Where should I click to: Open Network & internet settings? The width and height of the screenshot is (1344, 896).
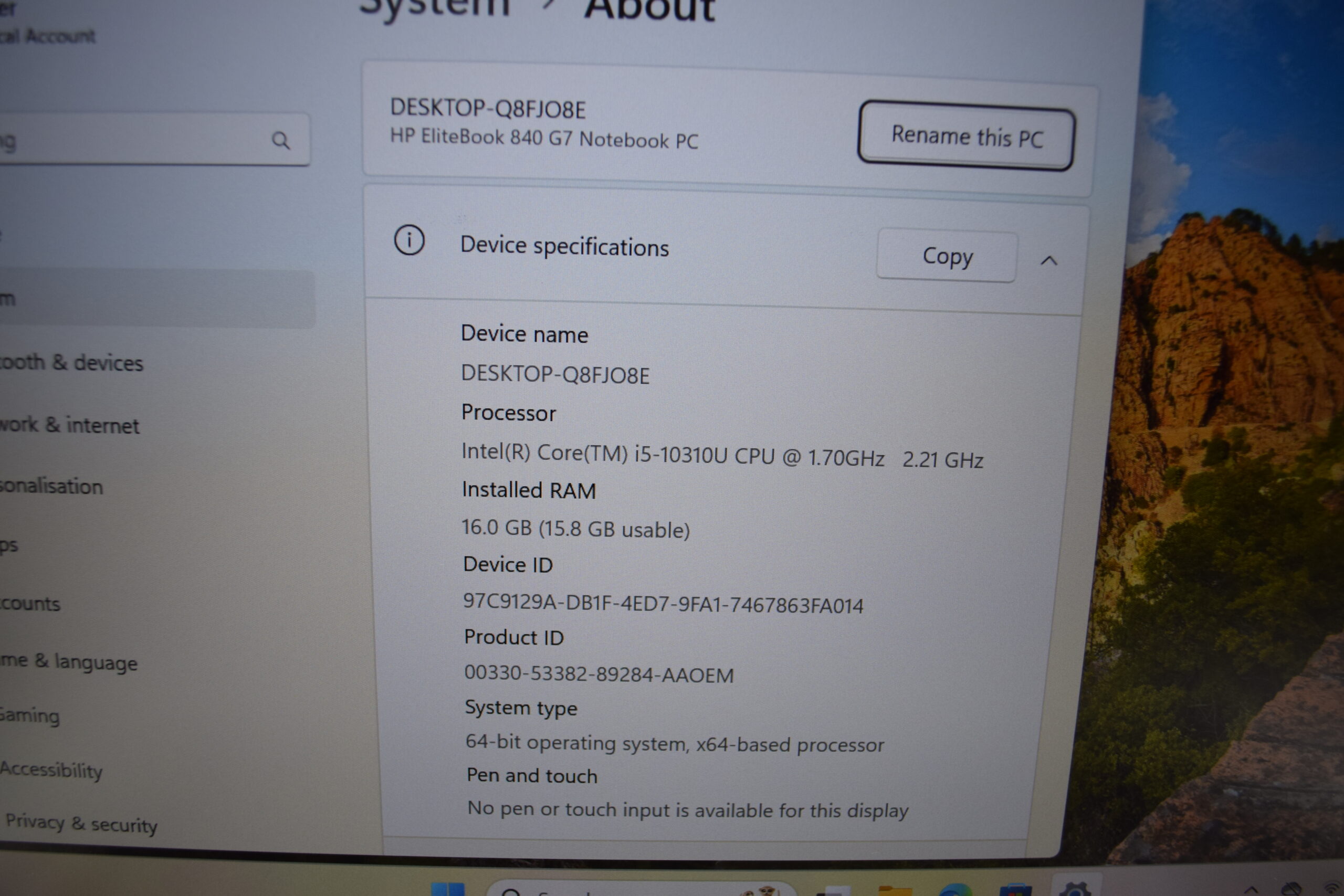pyautogui.click(x=69, y=425)
